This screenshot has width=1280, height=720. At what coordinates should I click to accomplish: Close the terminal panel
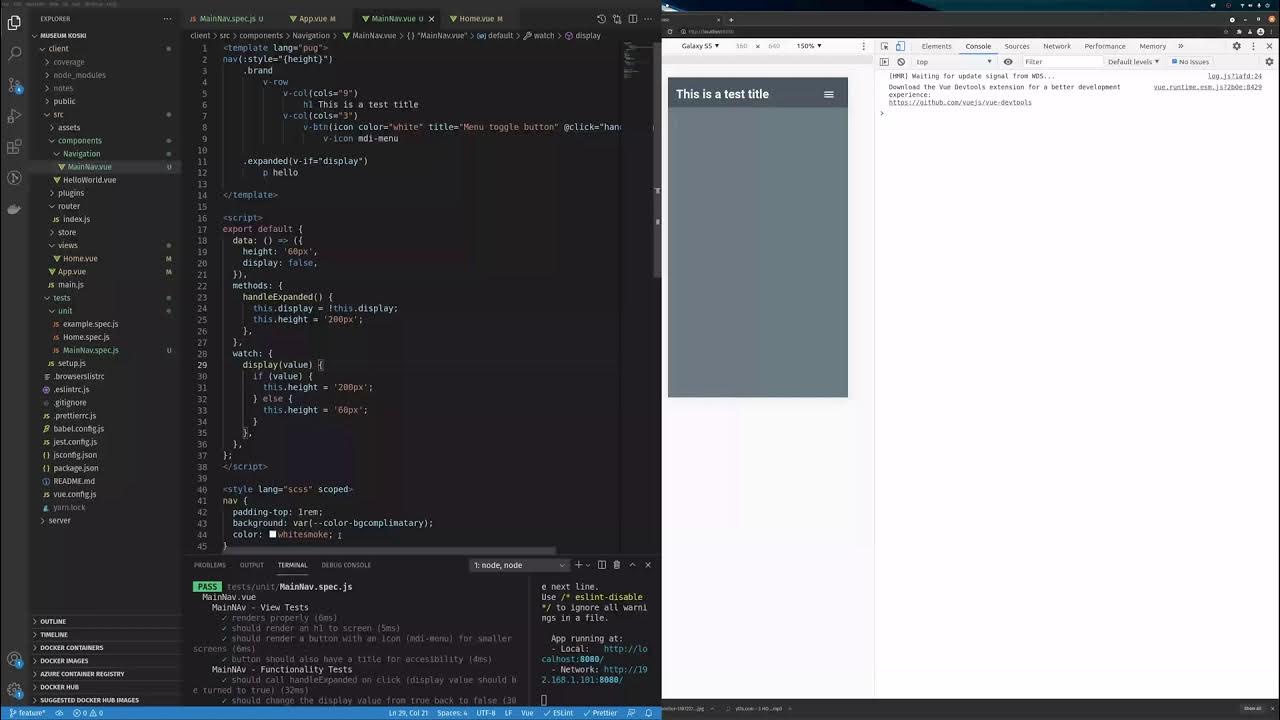tap(648, 565)
